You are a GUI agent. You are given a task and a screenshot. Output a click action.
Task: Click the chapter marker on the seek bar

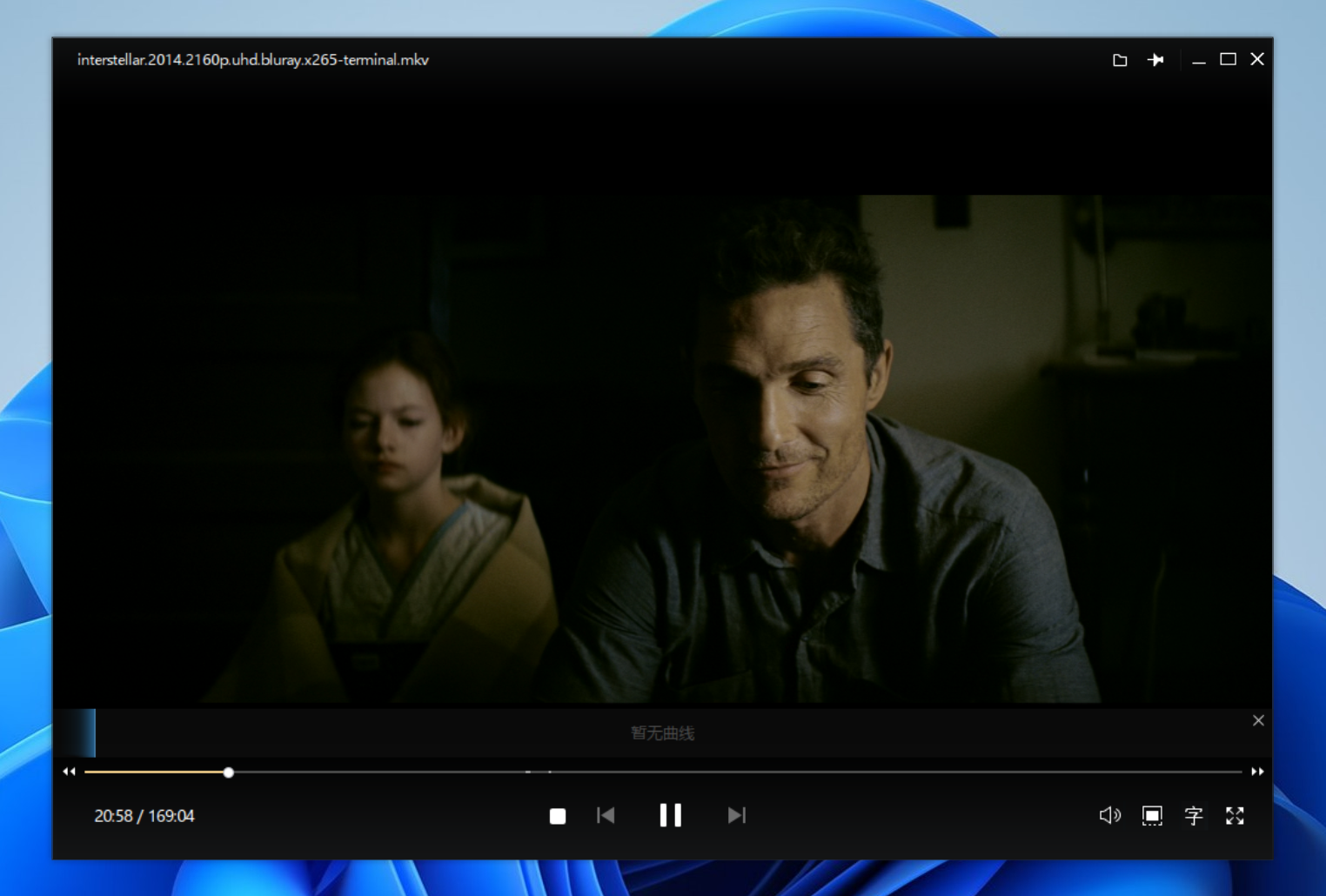point(528,772)
